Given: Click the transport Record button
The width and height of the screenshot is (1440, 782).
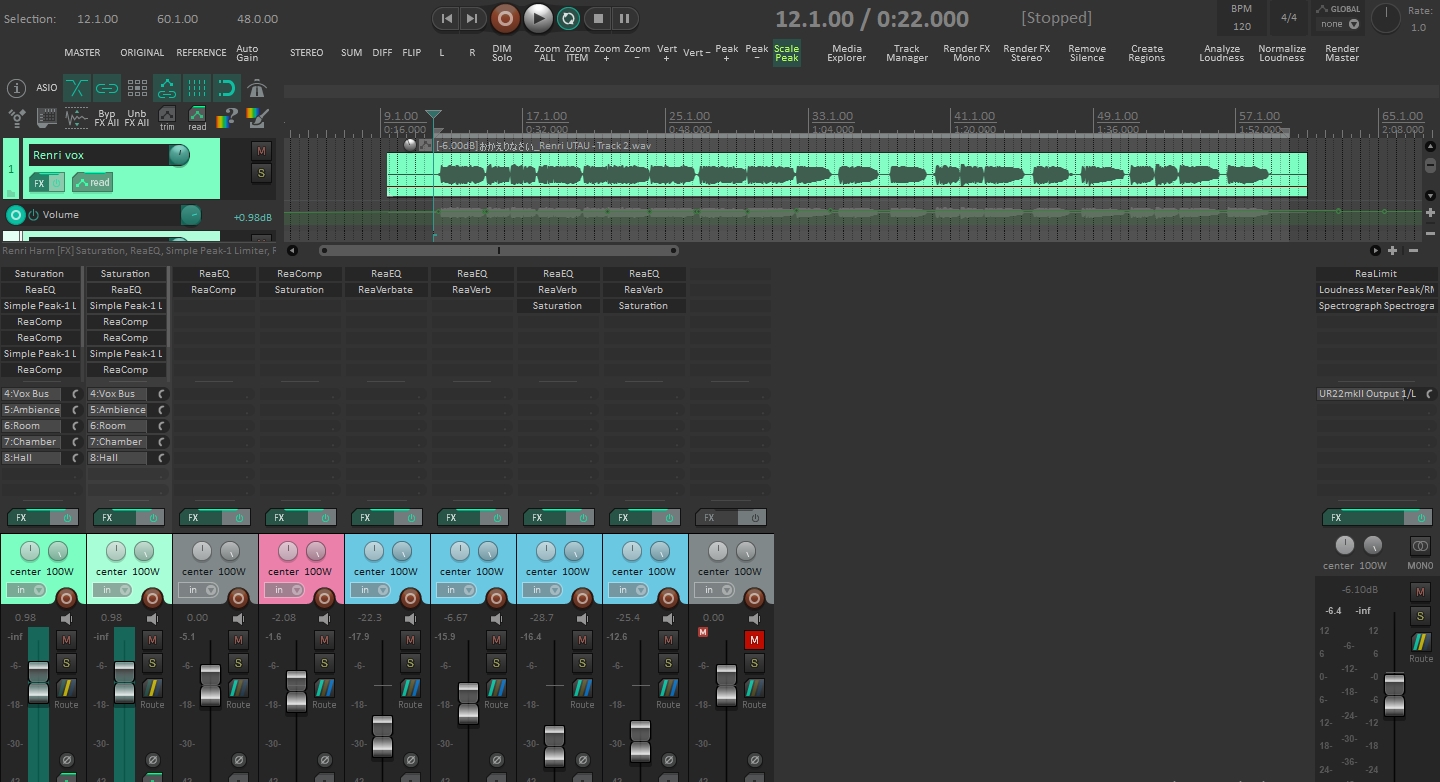Looking at the screenshot, I should (505, 18).
